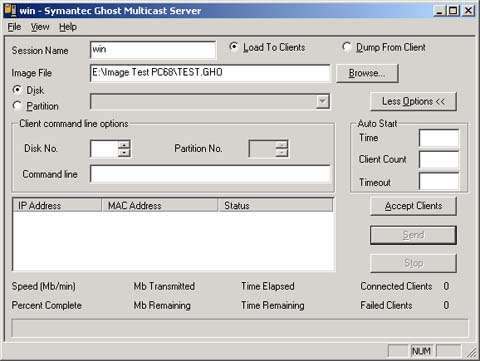Click the Ghost app icon in title bar
480x361 pixels.
point(10,10)
